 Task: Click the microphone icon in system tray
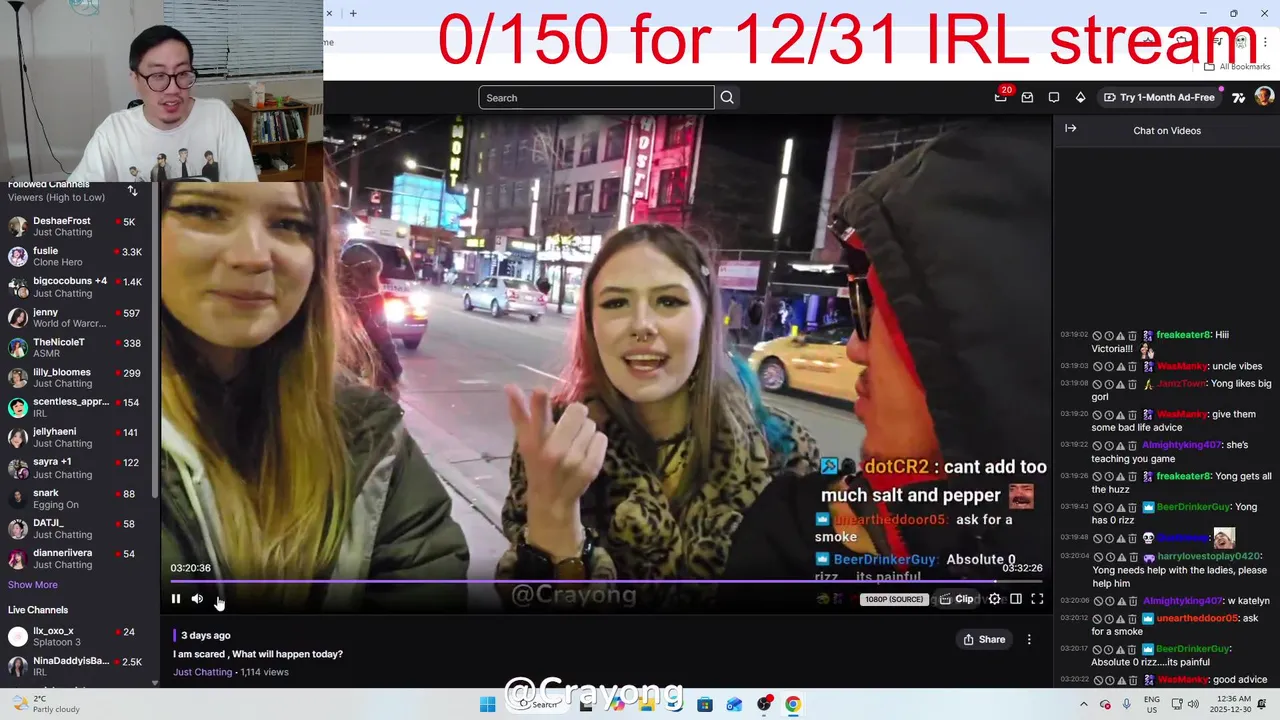pyautogui.click(x=1126, y=704)
